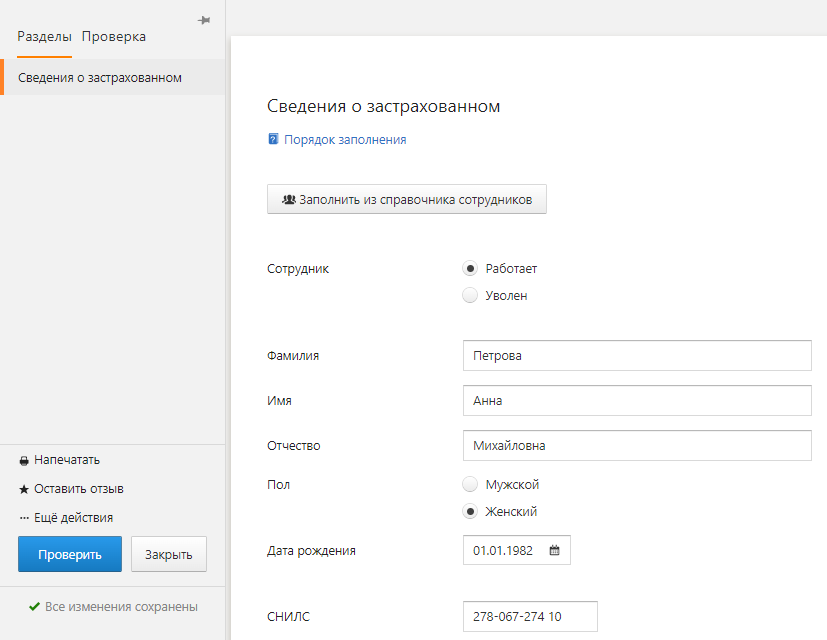Screen dimensions: 827x640
Task: Click the printer icon beside Напечатать
Action: pos(24,461)
